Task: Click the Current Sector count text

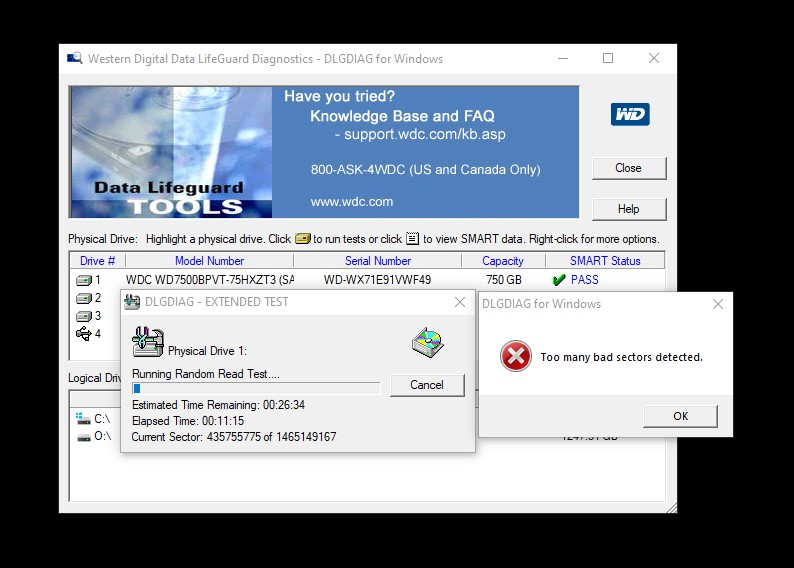Action: click(234, 437)
